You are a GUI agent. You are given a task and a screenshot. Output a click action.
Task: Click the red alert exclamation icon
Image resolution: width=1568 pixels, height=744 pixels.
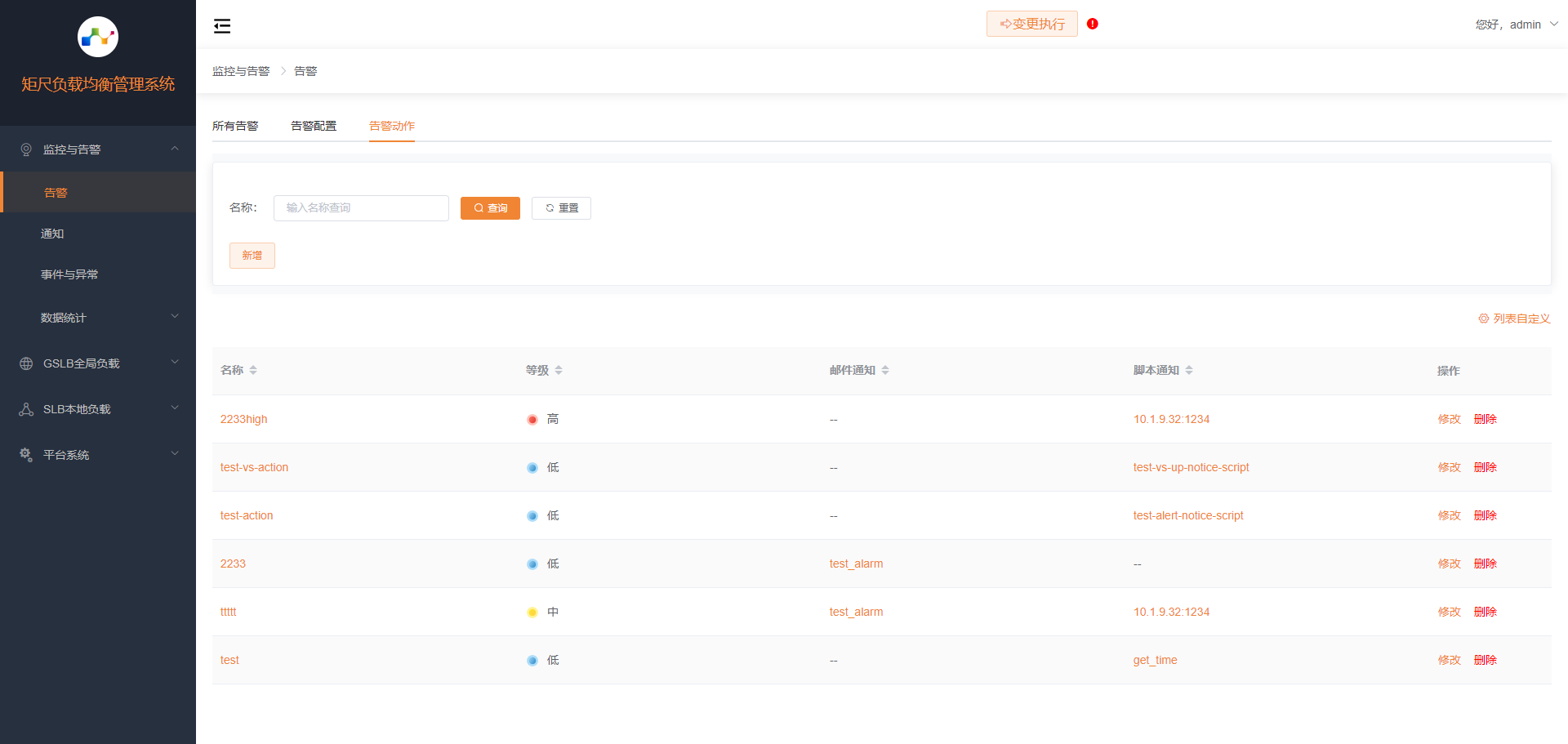pos(1093,24)
